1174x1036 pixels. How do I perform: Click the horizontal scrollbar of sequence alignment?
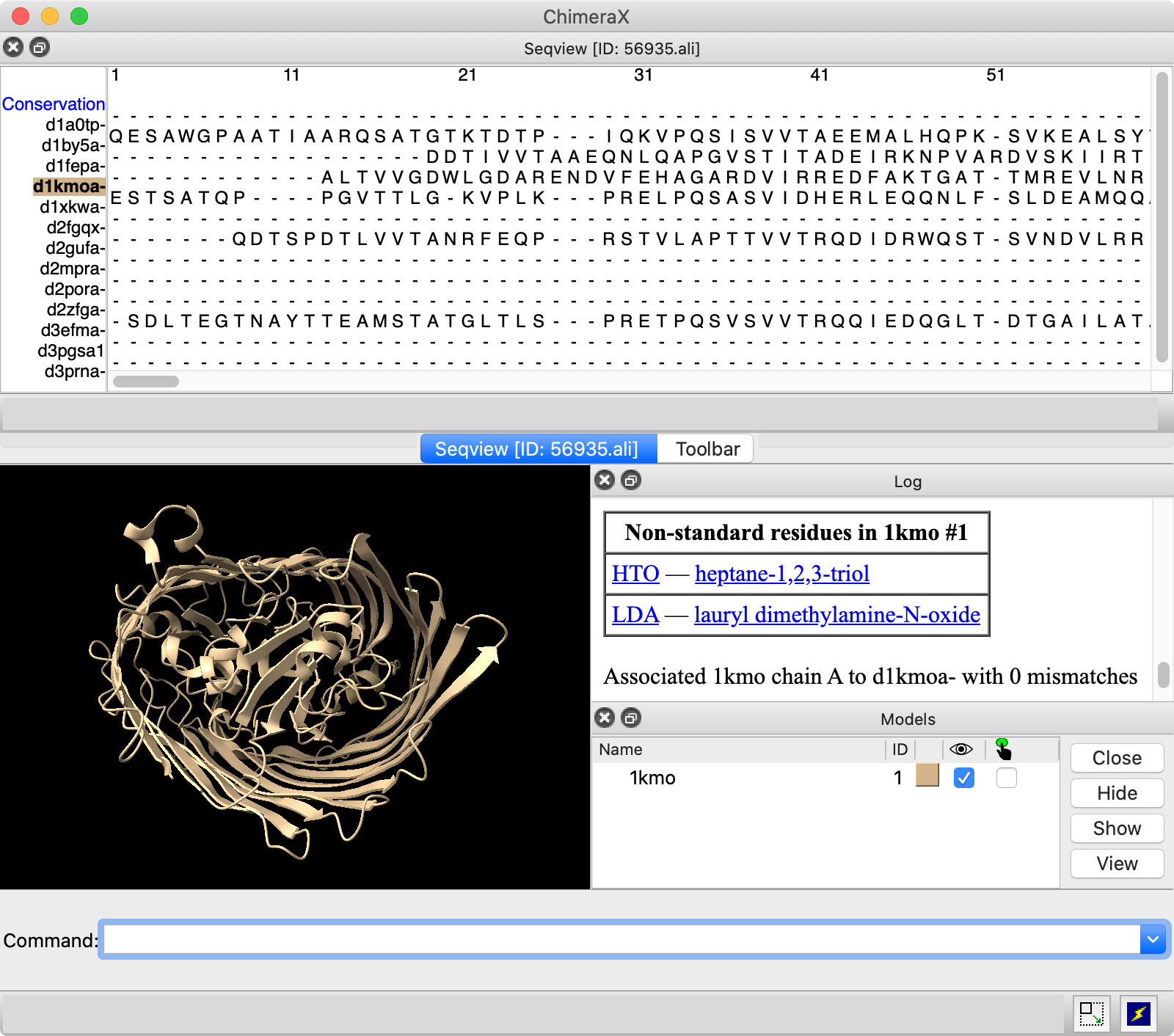(x=146, y=382)
